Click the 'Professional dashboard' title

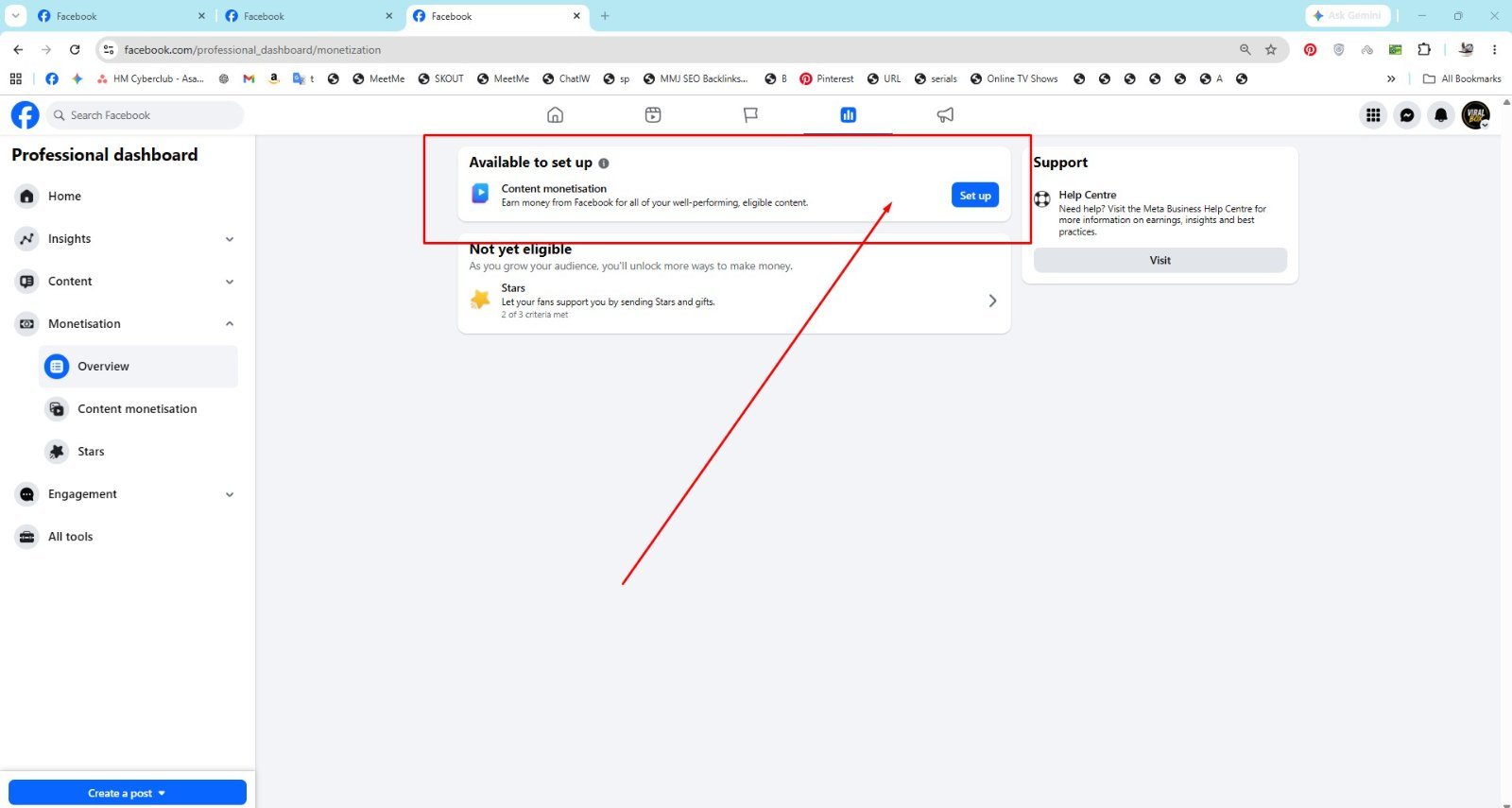[x=105, y=155]
